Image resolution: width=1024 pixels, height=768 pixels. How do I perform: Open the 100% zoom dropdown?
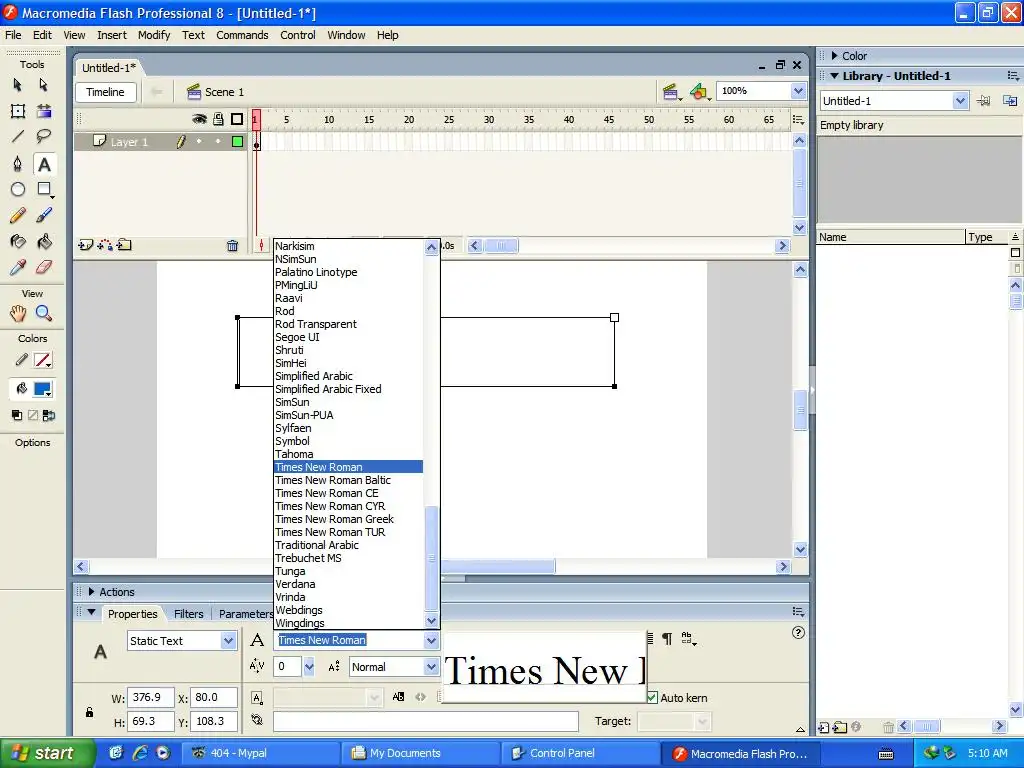[798, 91]
